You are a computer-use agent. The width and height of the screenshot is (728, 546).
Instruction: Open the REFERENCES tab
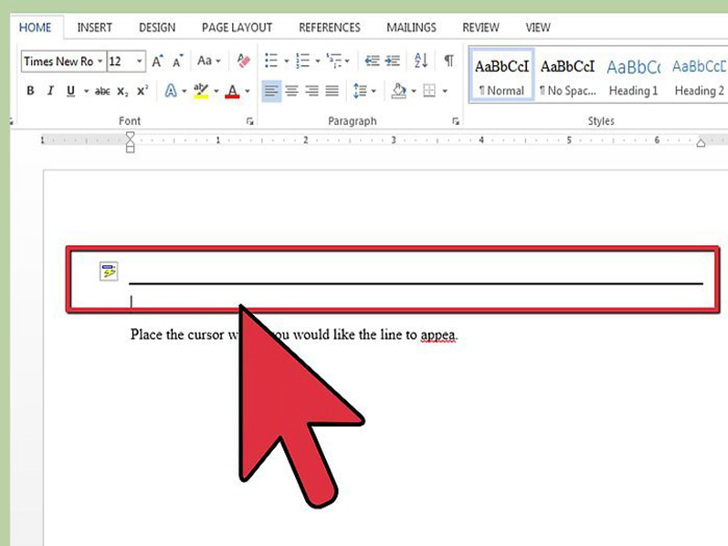click(330, 28)
